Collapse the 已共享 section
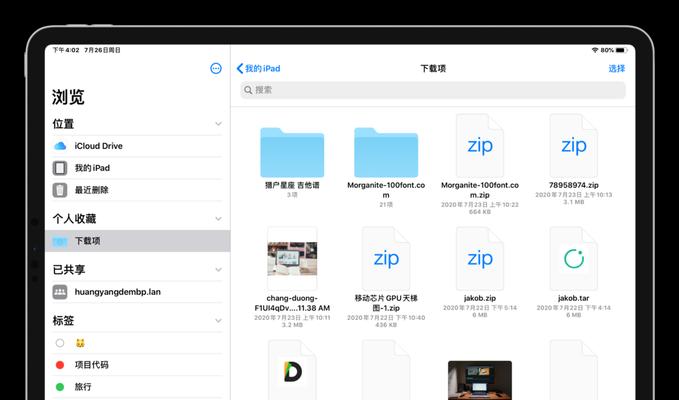The height and width of the screenshot is (400, 679). (x=218, y=270)
